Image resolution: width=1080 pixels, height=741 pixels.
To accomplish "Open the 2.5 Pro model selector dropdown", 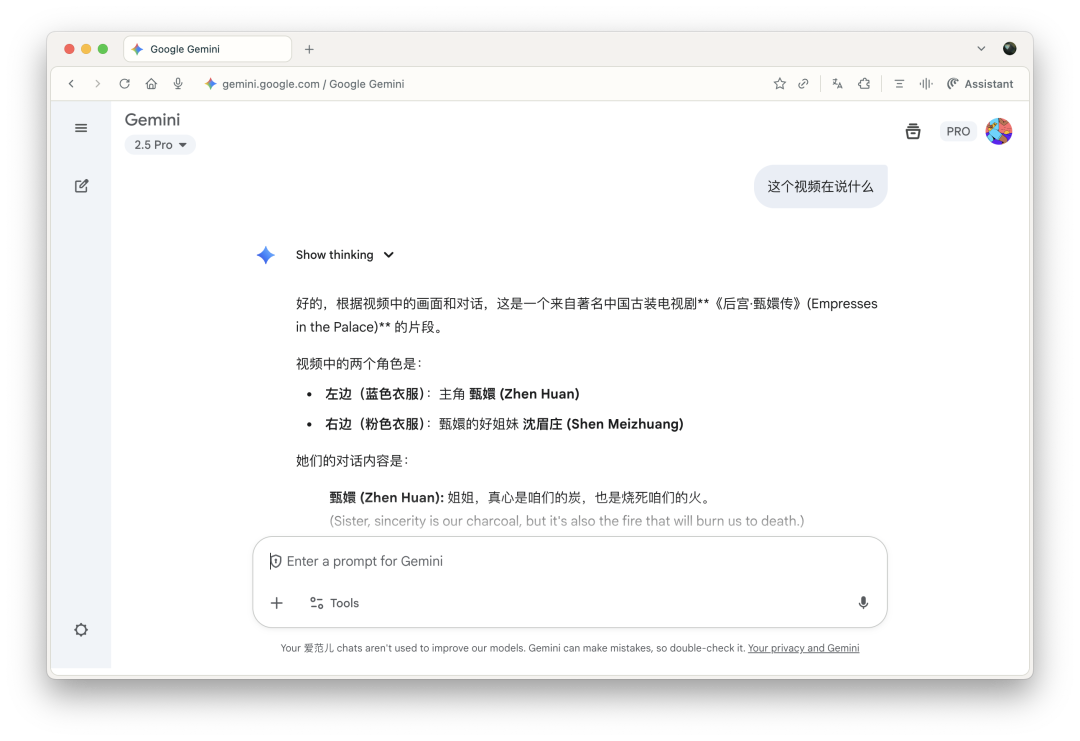I will [x=160, y=145].
